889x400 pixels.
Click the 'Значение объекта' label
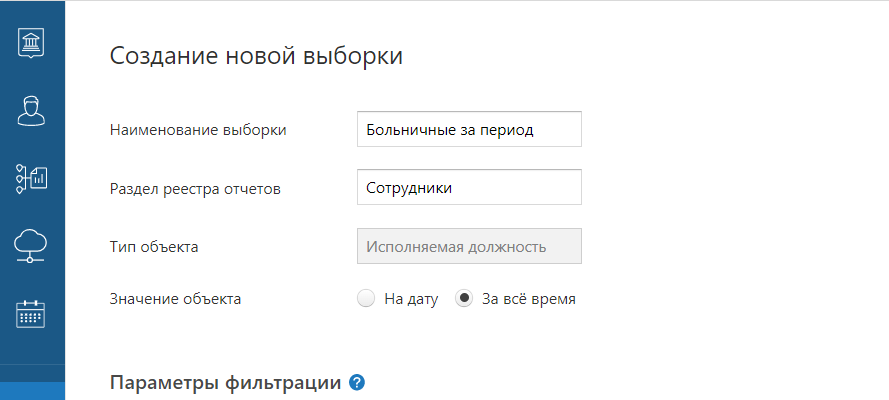175,298
